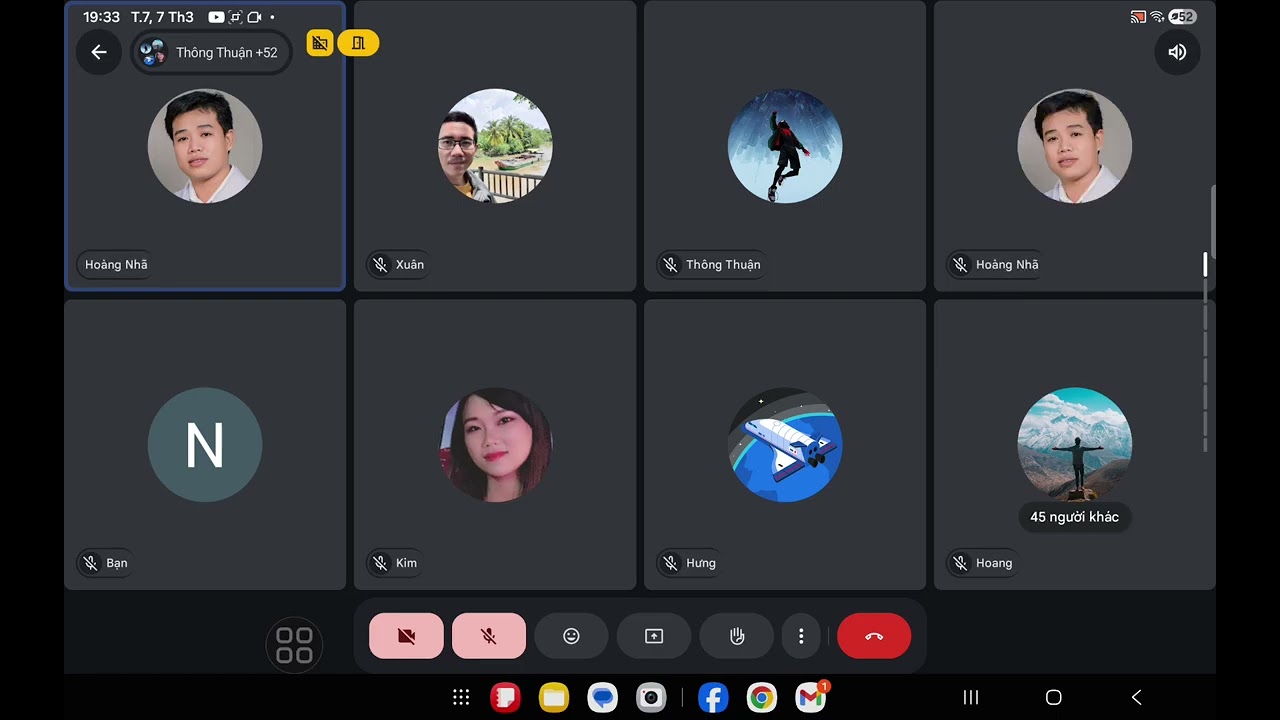Open the Camera app in taskbar
This screenshot has height=720, width=1280.
(x=651, y=697)
